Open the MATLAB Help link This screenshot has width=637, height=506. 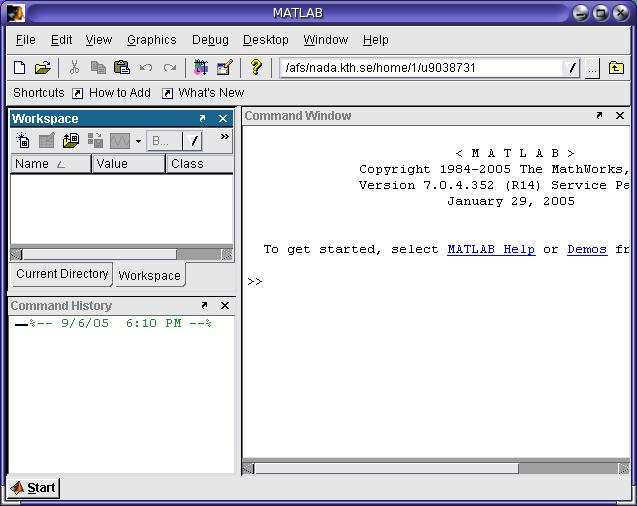(491, 249)
